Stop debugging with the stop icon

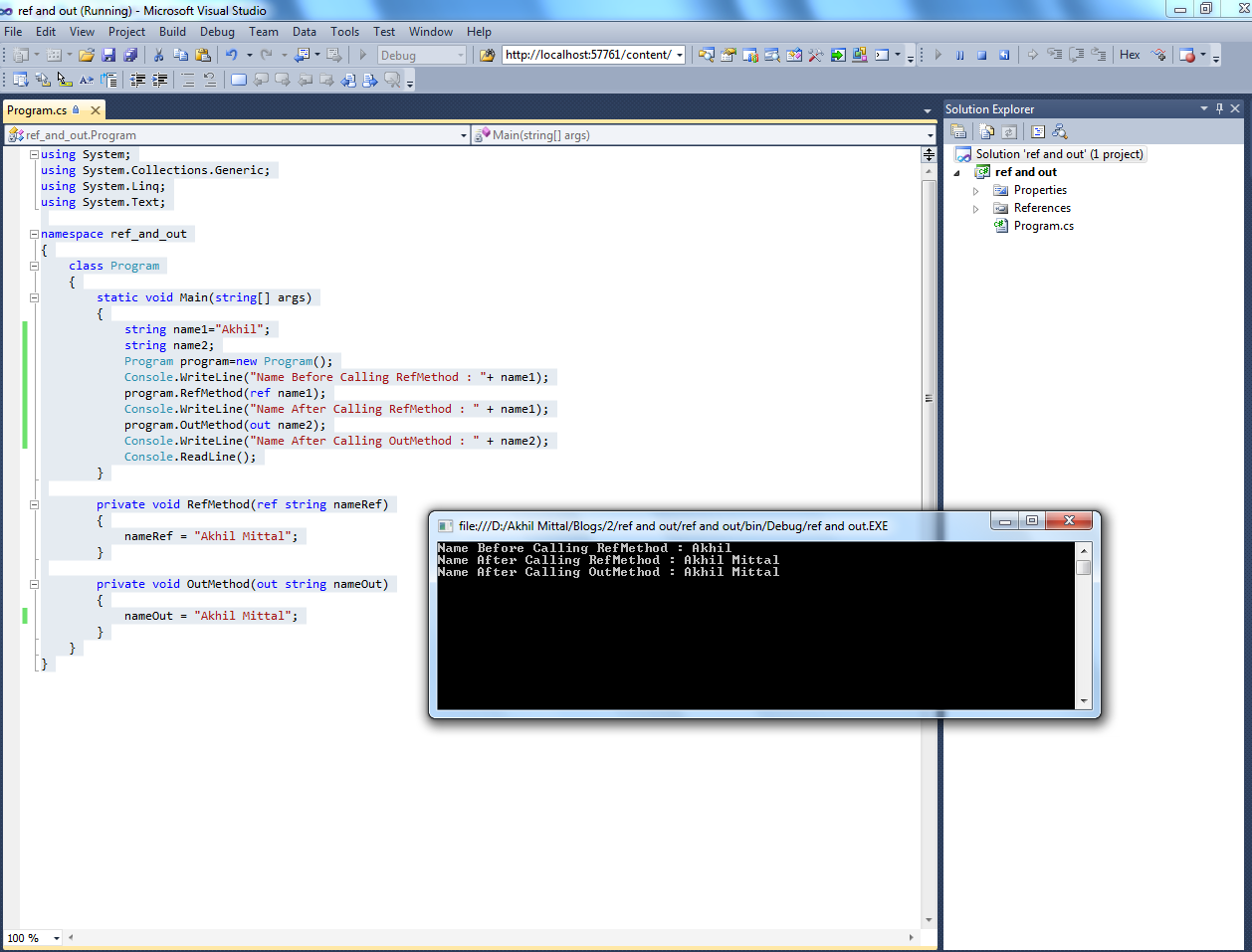pyautogui.click(x=981, y=56)
